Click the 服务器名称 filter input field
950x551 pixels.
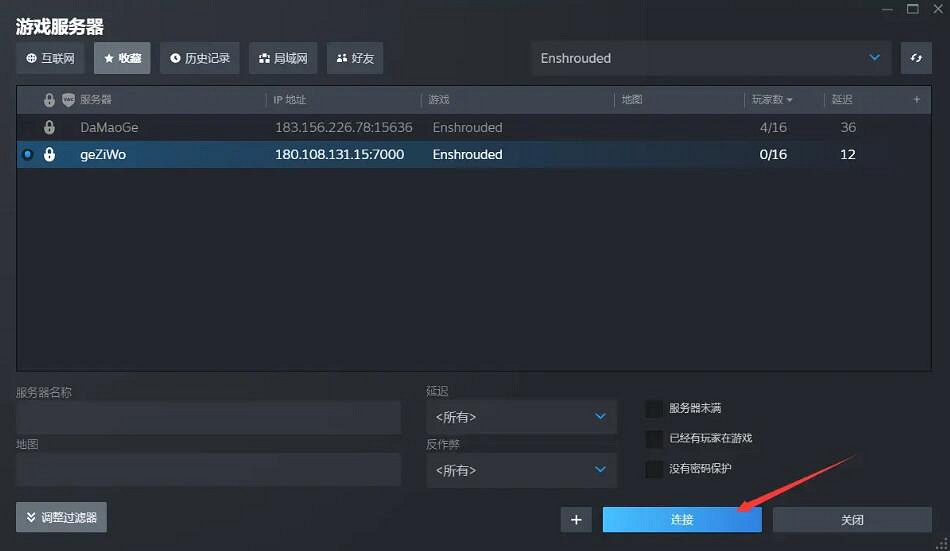click(208, 417)
